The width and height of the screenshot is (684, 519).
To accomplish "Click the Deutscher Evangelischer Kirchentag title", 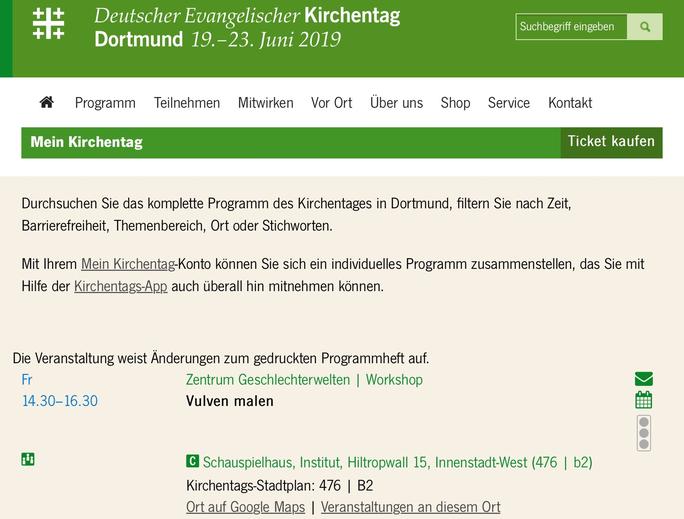I will pyautogui.click(x=247, y=16).
